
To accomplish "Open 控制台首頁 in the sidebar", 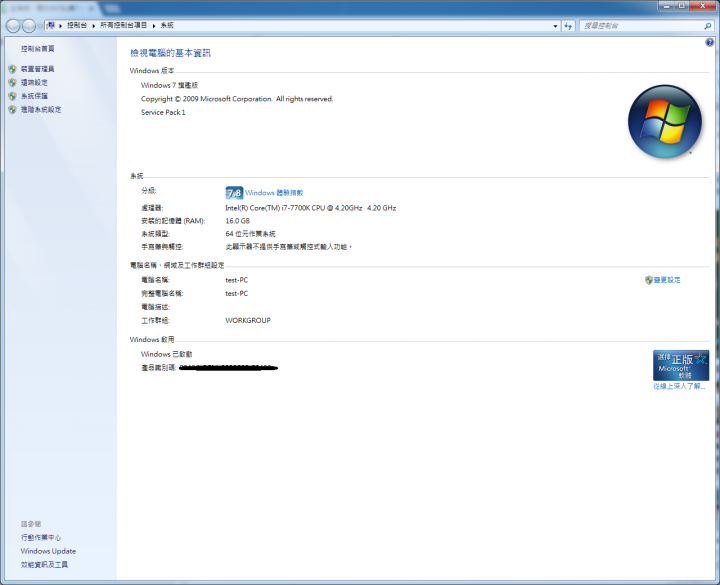I will tap(38, 49).
